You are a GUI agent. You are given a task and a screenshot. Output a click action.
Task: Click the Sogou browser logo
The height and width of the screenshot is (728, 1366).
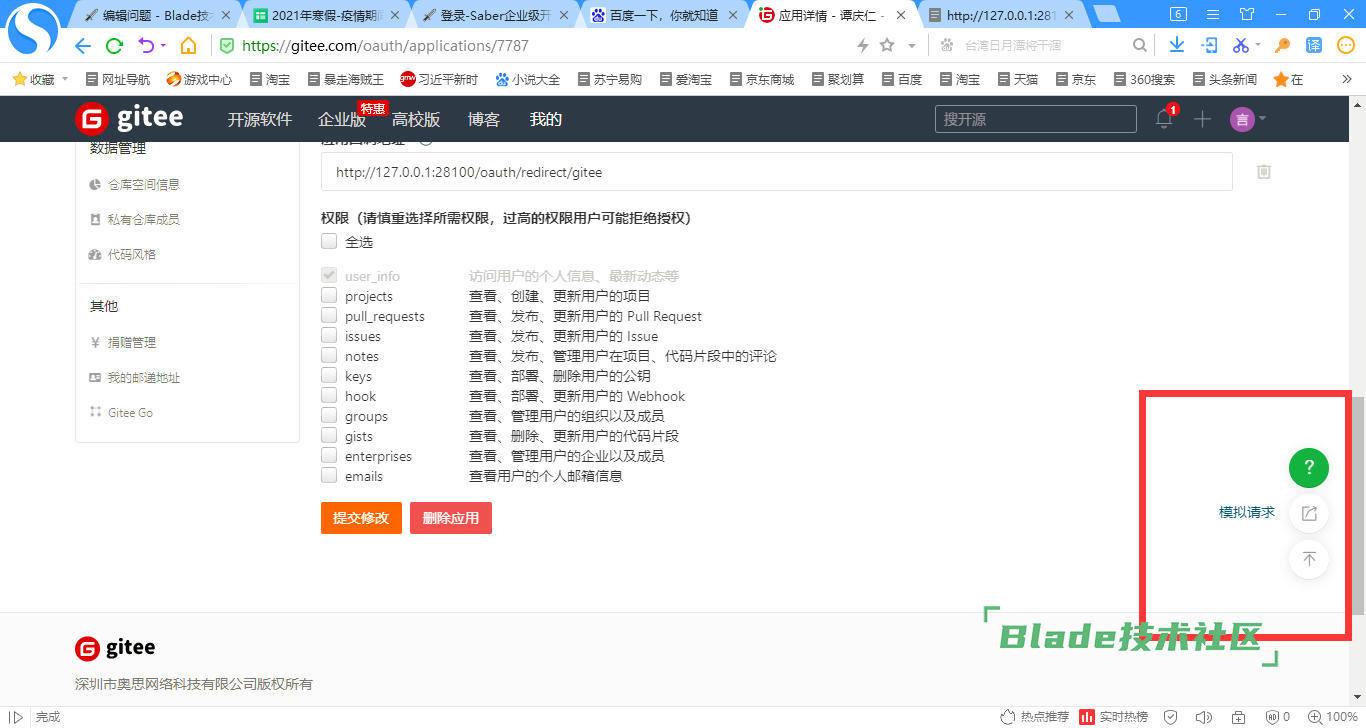[x=33, y=30]
